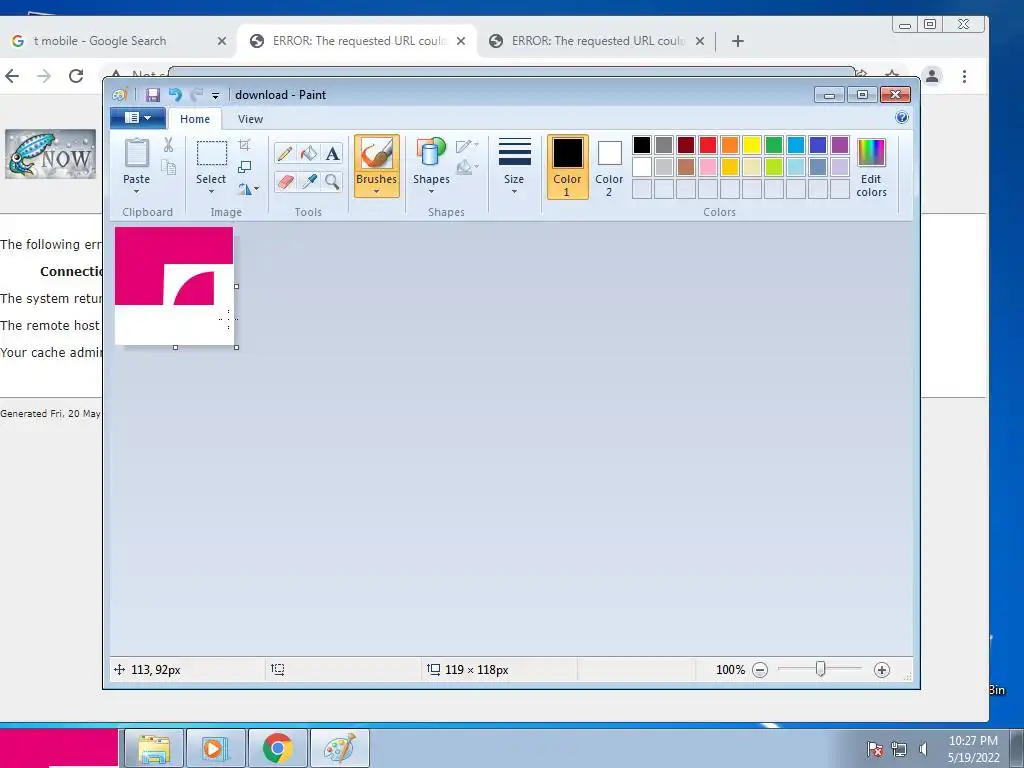
Task: Click the Crop icon in Image group
Action: (x=244, y=145)
